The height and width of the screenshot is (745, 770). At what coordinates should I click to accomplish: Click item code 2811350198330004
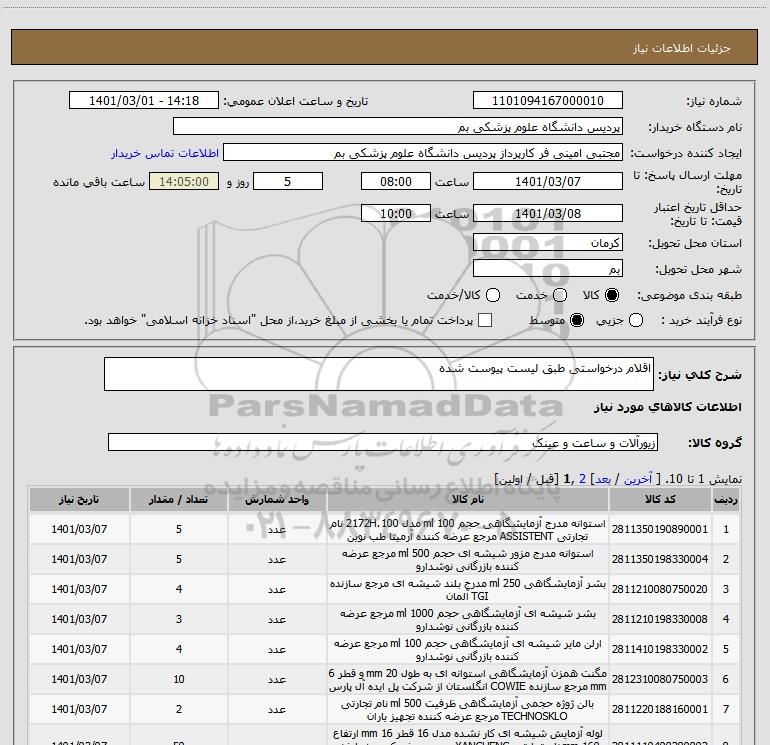pos(660,559)
